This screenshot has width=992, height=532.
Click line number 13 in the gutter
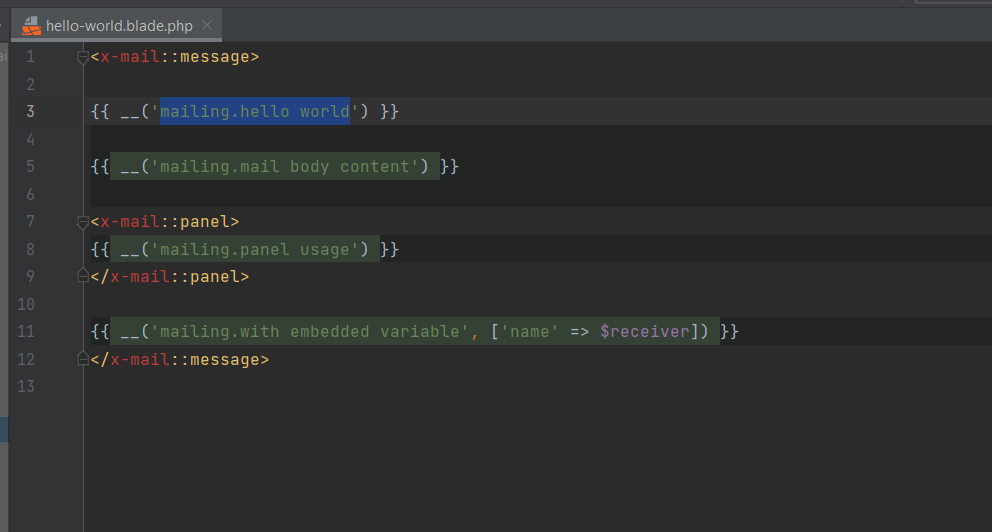pos(26,387)
